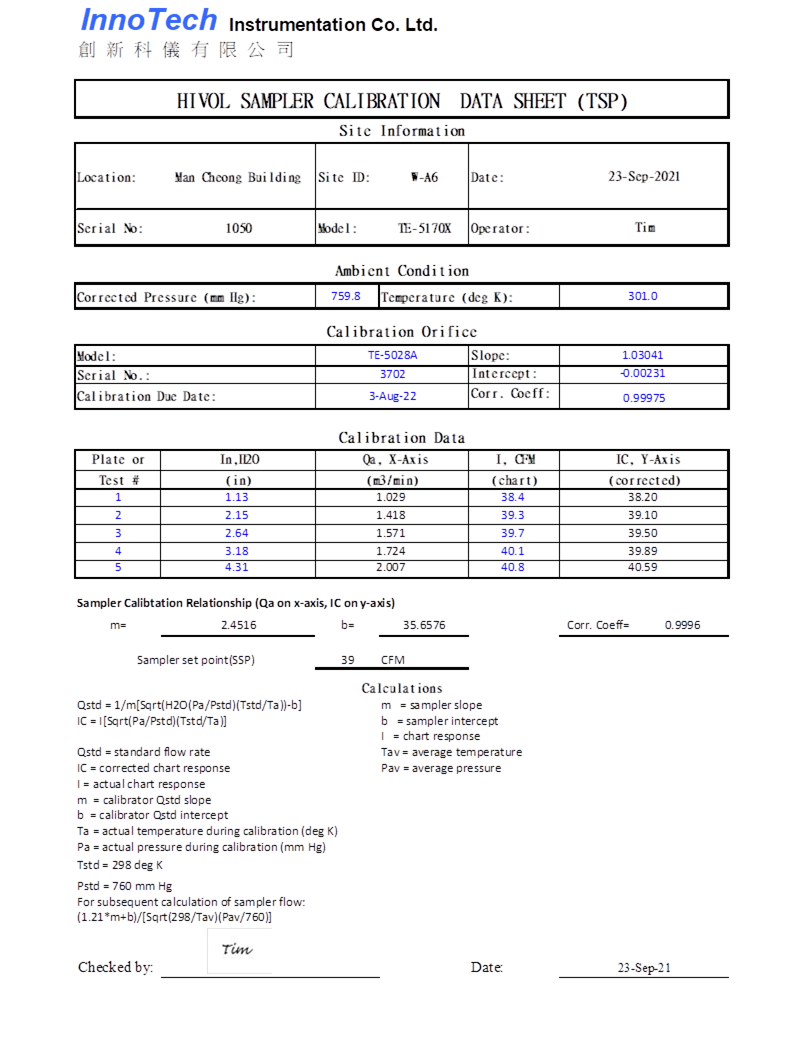Select the intercept value -0.00251
This screenshot has height=1053, width=812.
(642, 374)
